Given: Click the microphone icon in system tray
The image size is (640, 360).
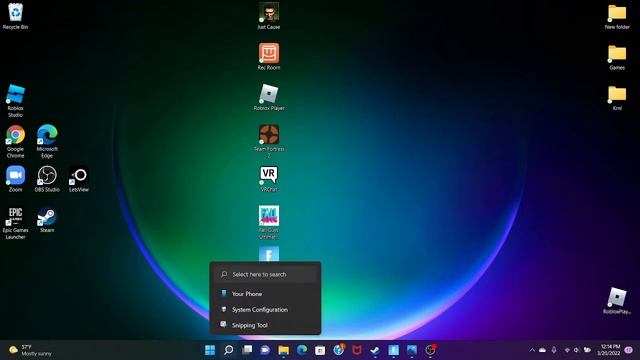Looking at the screenshot, I should pyautogui.click(x=554, y=350).
